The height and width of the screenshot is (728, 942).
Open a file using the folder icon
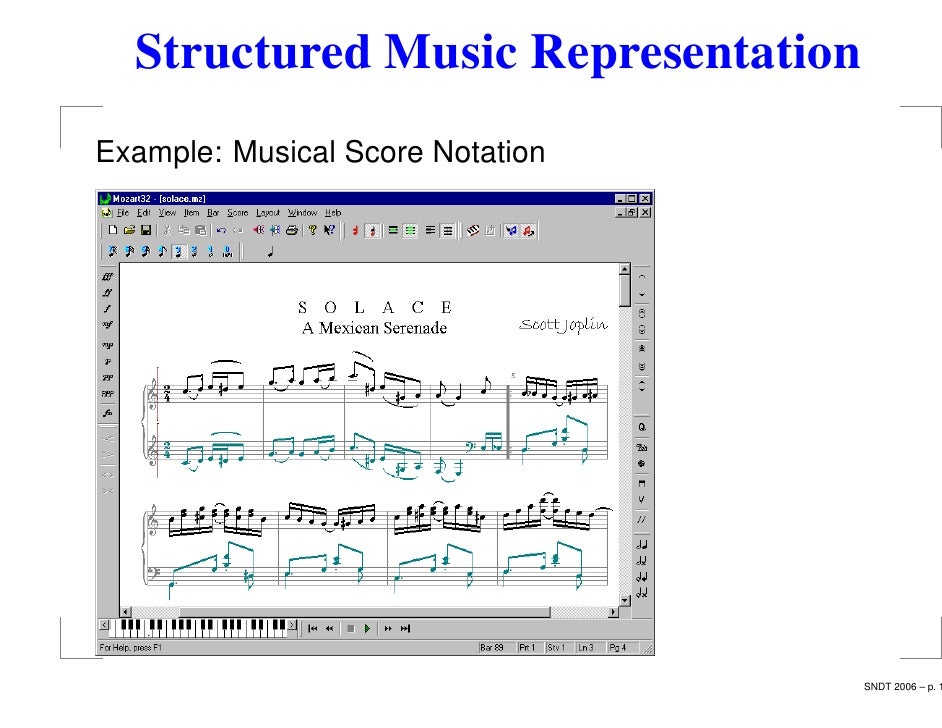click(x=129, y=230)
